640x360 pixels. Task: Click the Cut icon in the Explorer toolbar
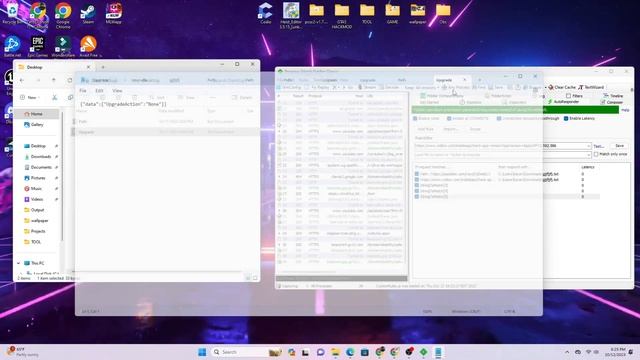tap(54, 98)
